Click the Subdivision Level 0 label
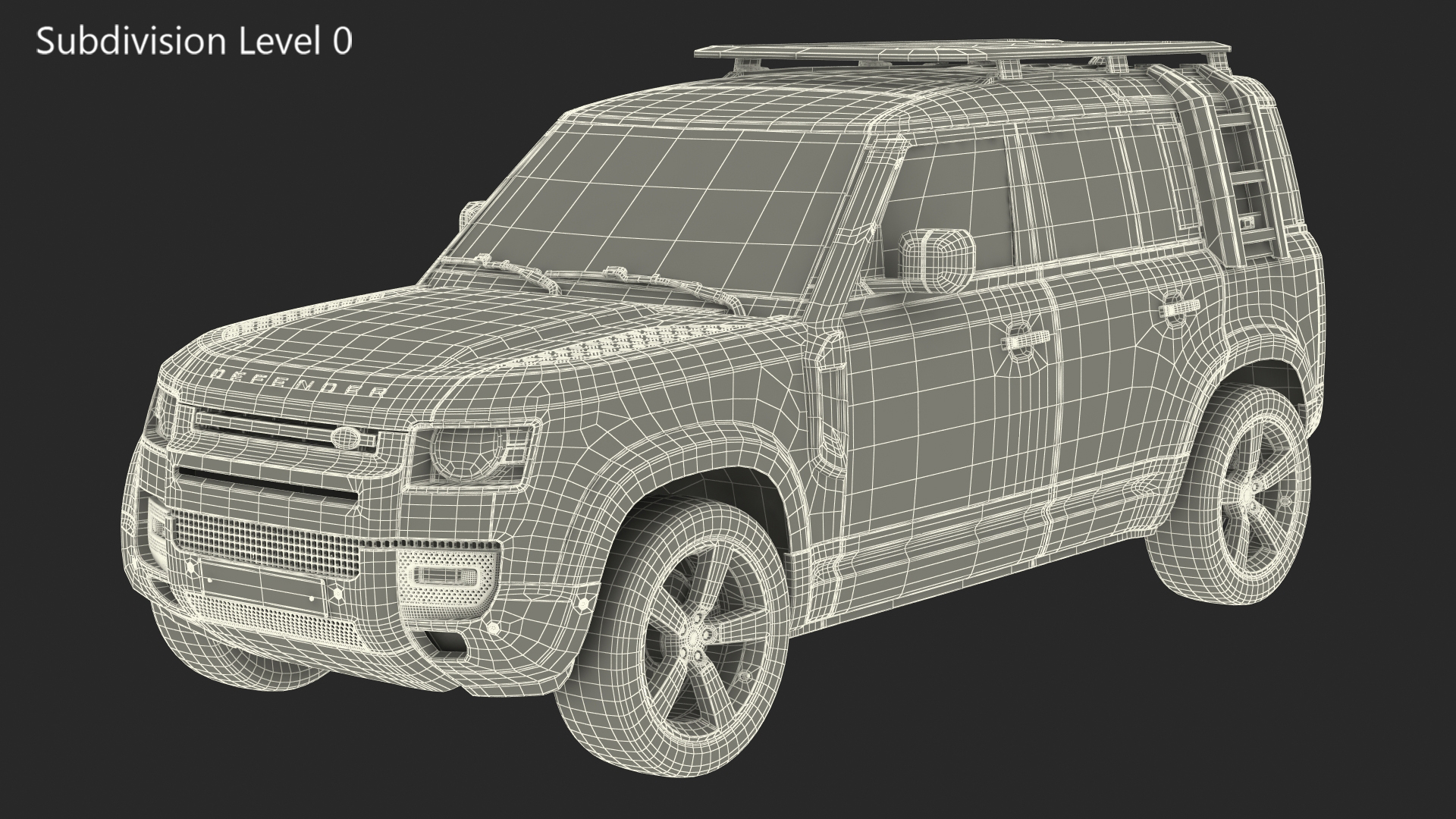 [x=194, y=41]
